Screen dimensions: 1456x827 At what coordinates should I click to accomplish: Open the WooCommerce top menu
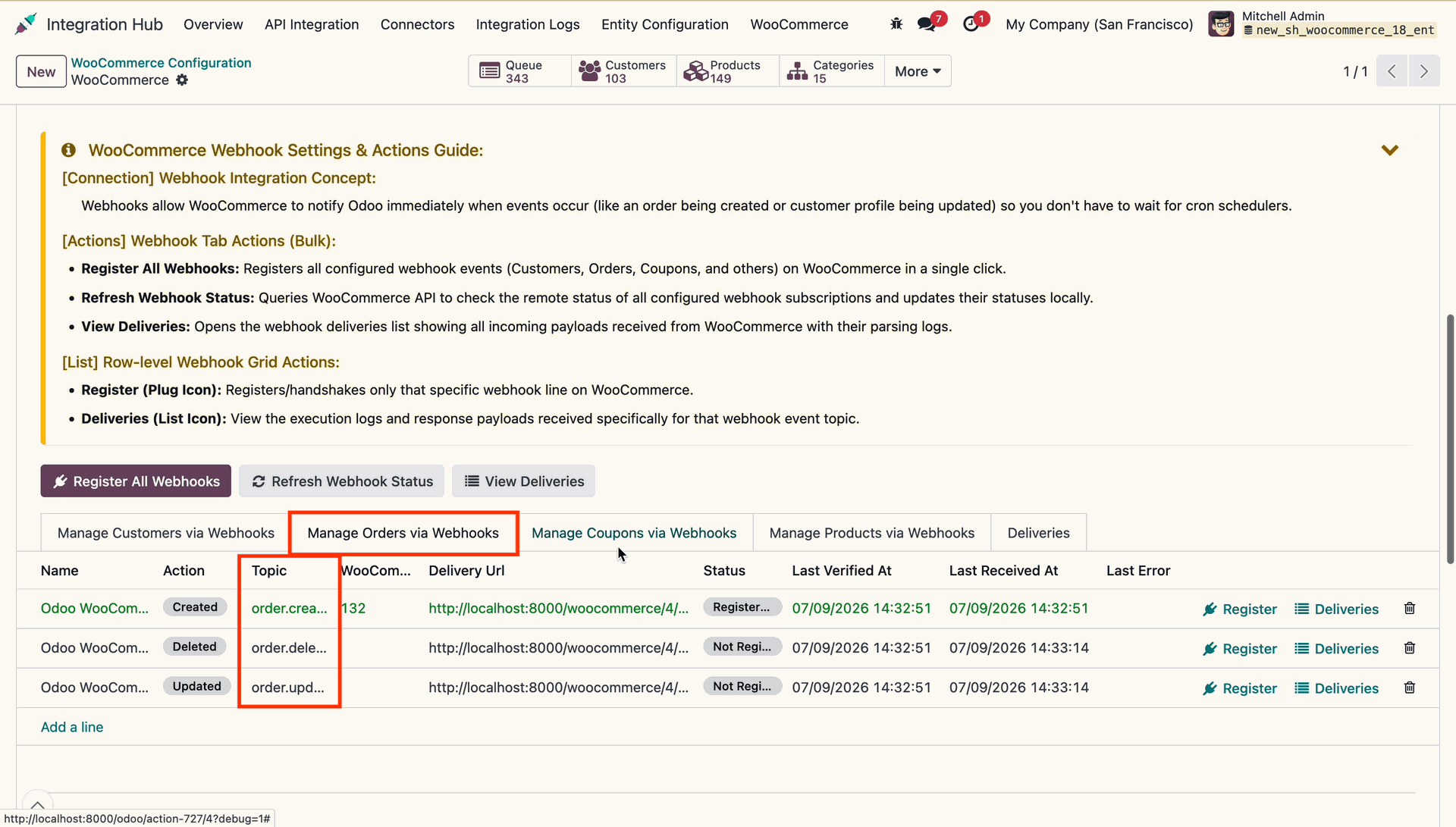(x=799, y=24)
